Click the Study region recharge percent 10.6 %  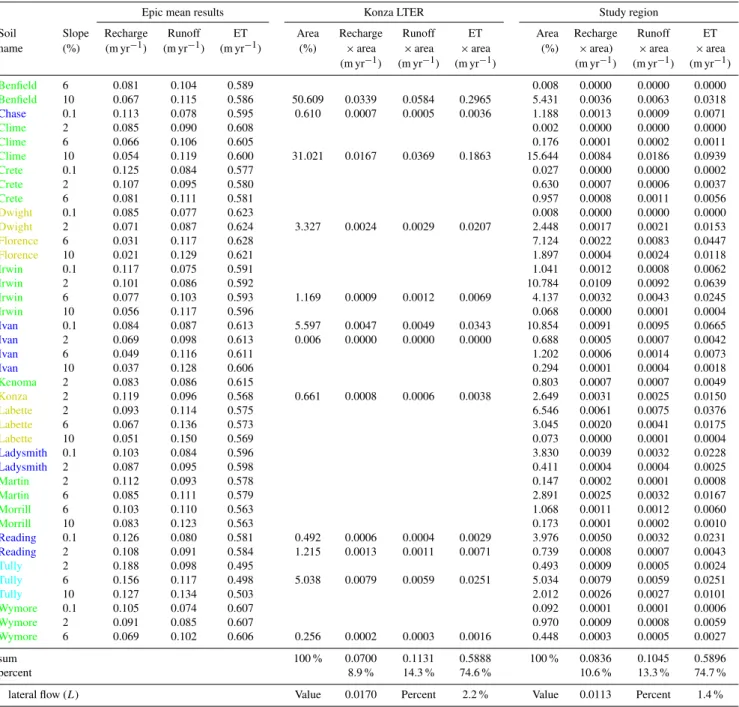(595, 673)
